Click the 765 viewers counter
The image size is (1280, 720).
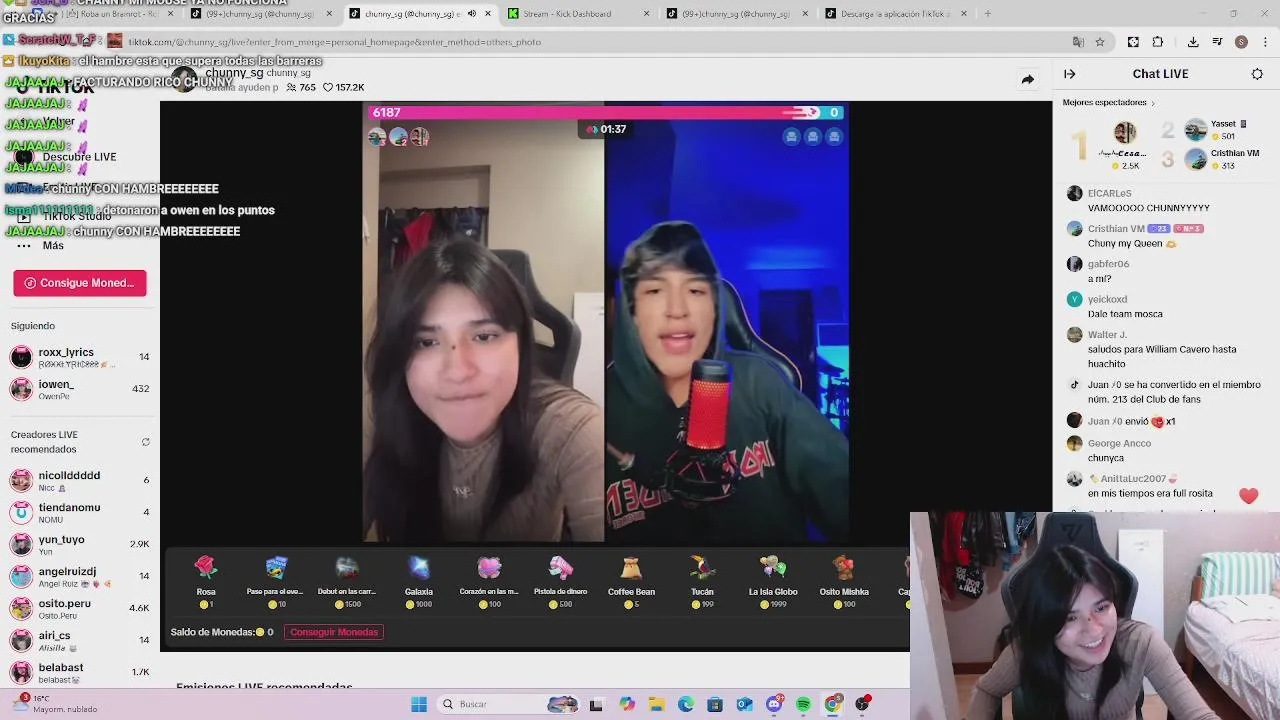(x=301, y=88)
